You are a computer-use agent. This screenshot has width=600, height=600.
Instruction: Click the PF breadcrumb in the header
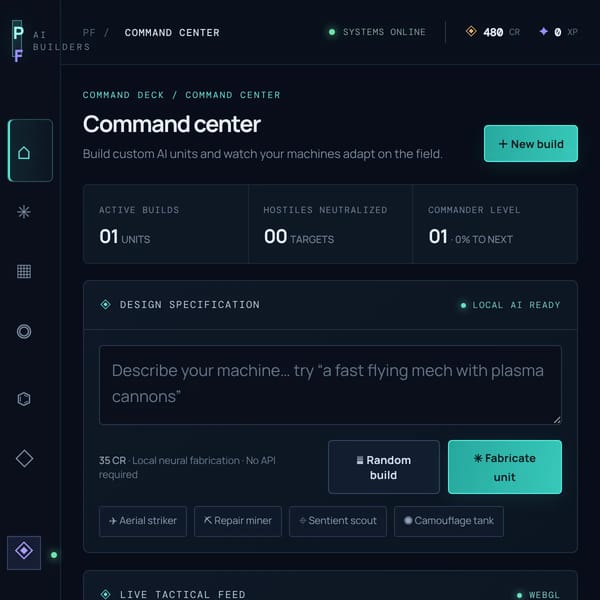pos(89,33)
